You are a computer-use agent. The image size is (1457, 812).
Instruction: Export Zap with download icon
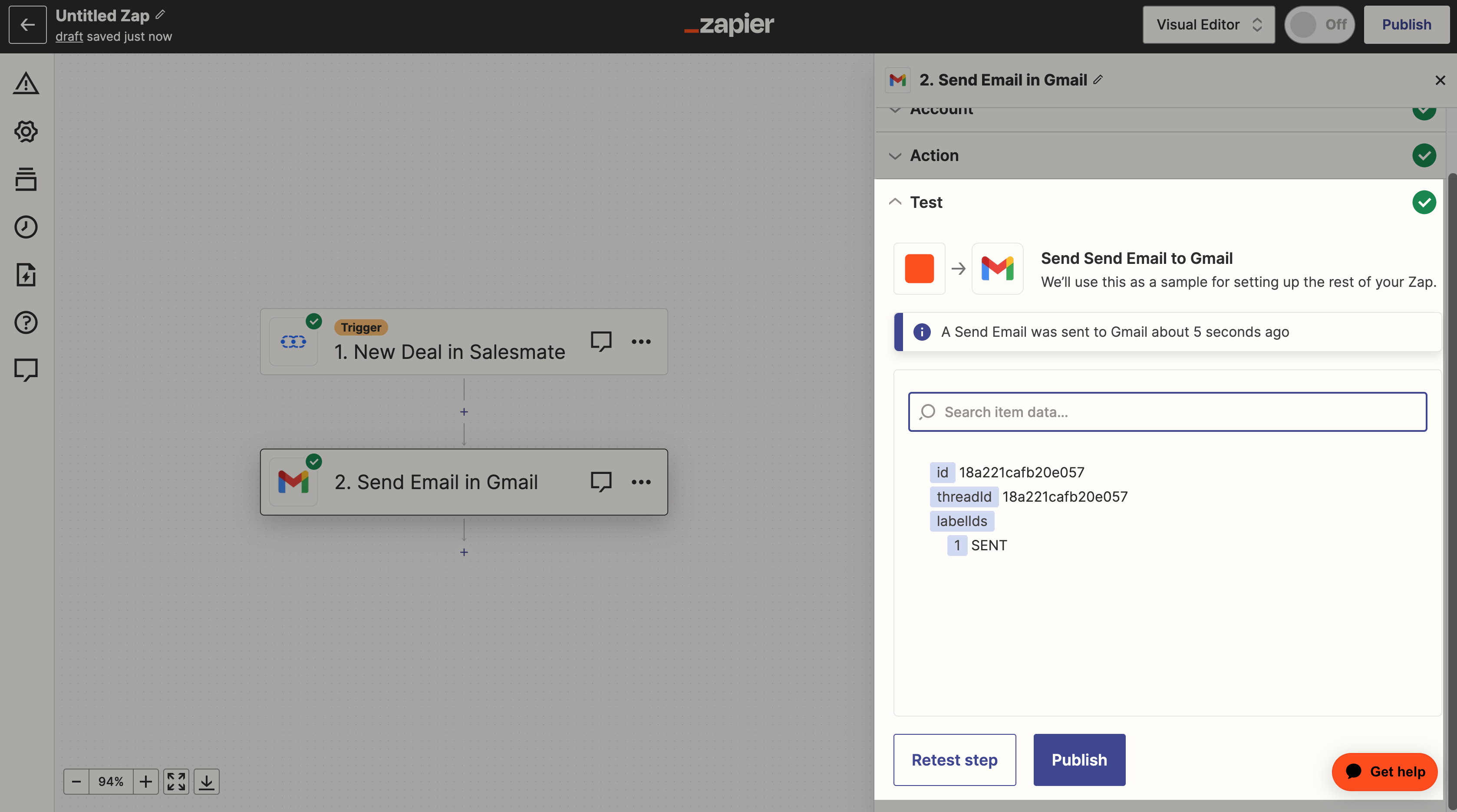click(207, 782)
